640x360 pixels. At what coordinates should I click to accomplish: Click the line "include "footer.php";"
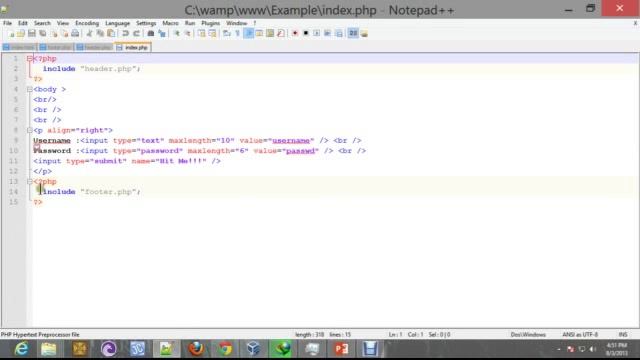click(91, 192)
